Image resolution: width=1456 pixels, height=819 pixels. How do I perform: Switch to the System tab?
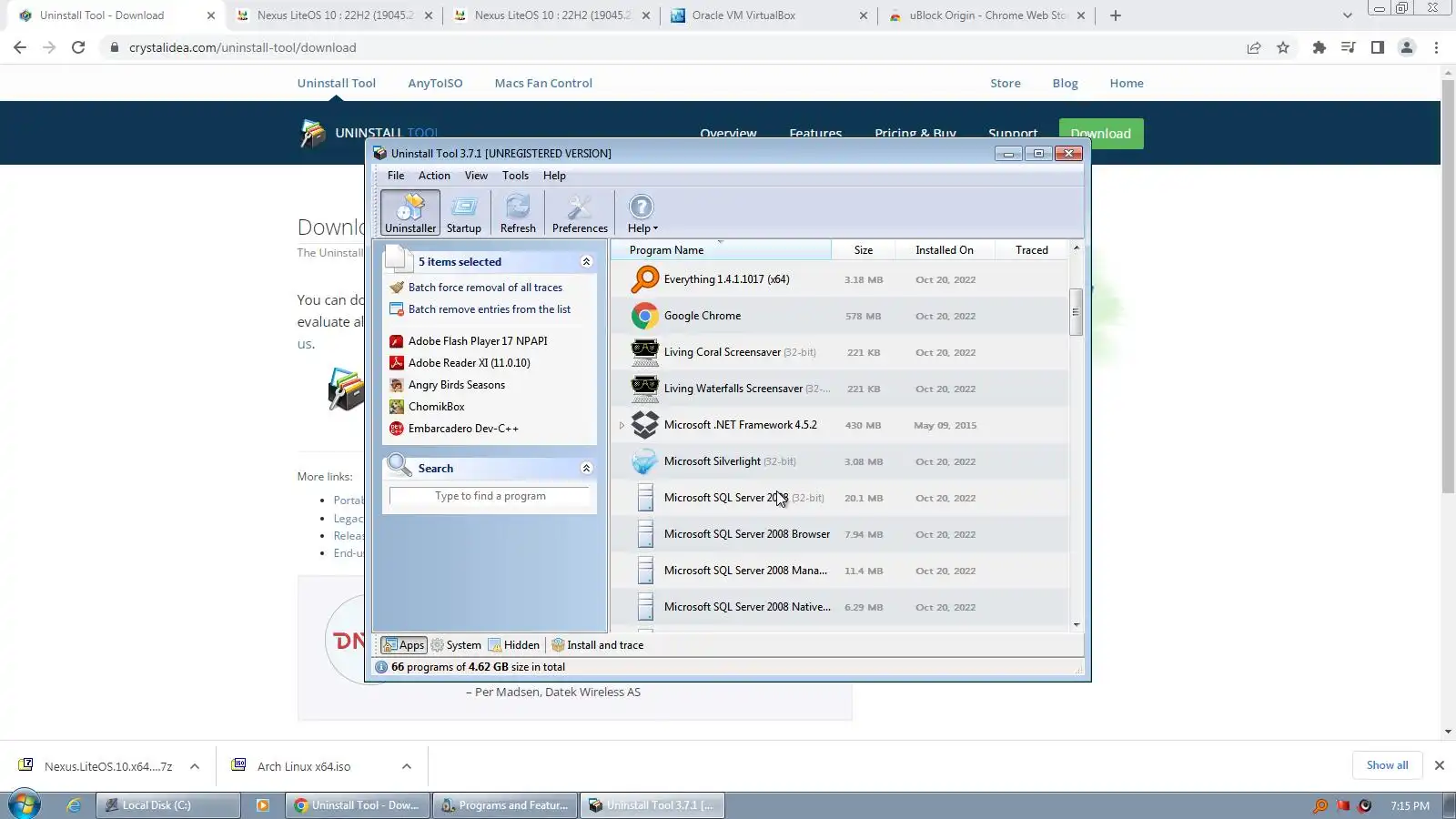(456, 645)
